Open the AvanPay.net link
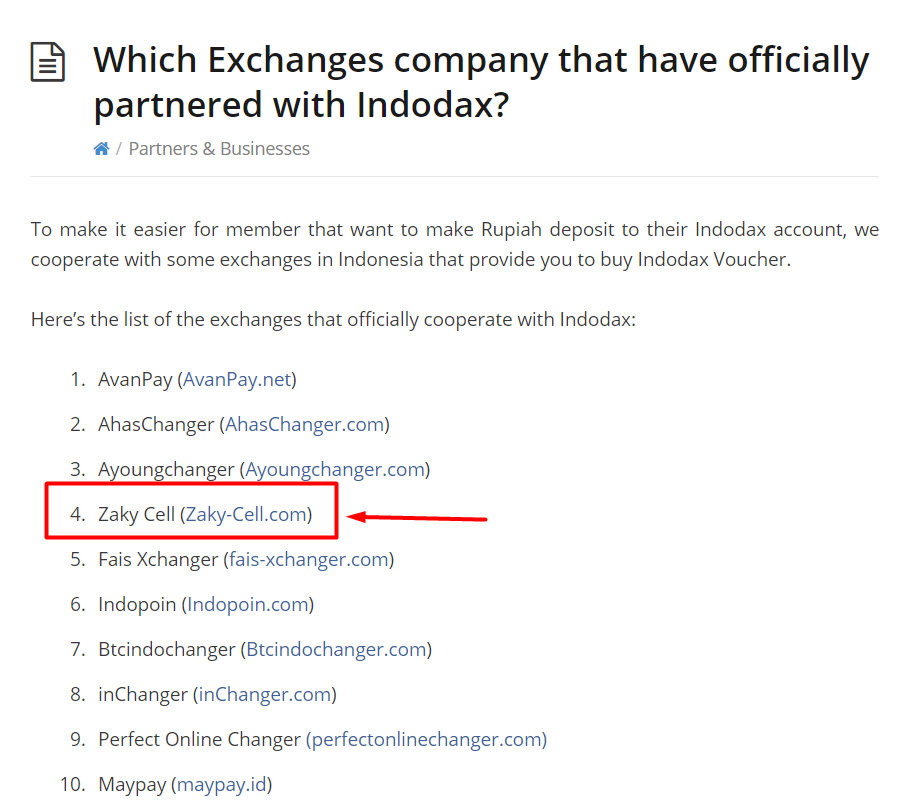This screenshot has height=808, width=918. (x=237, y=379)
